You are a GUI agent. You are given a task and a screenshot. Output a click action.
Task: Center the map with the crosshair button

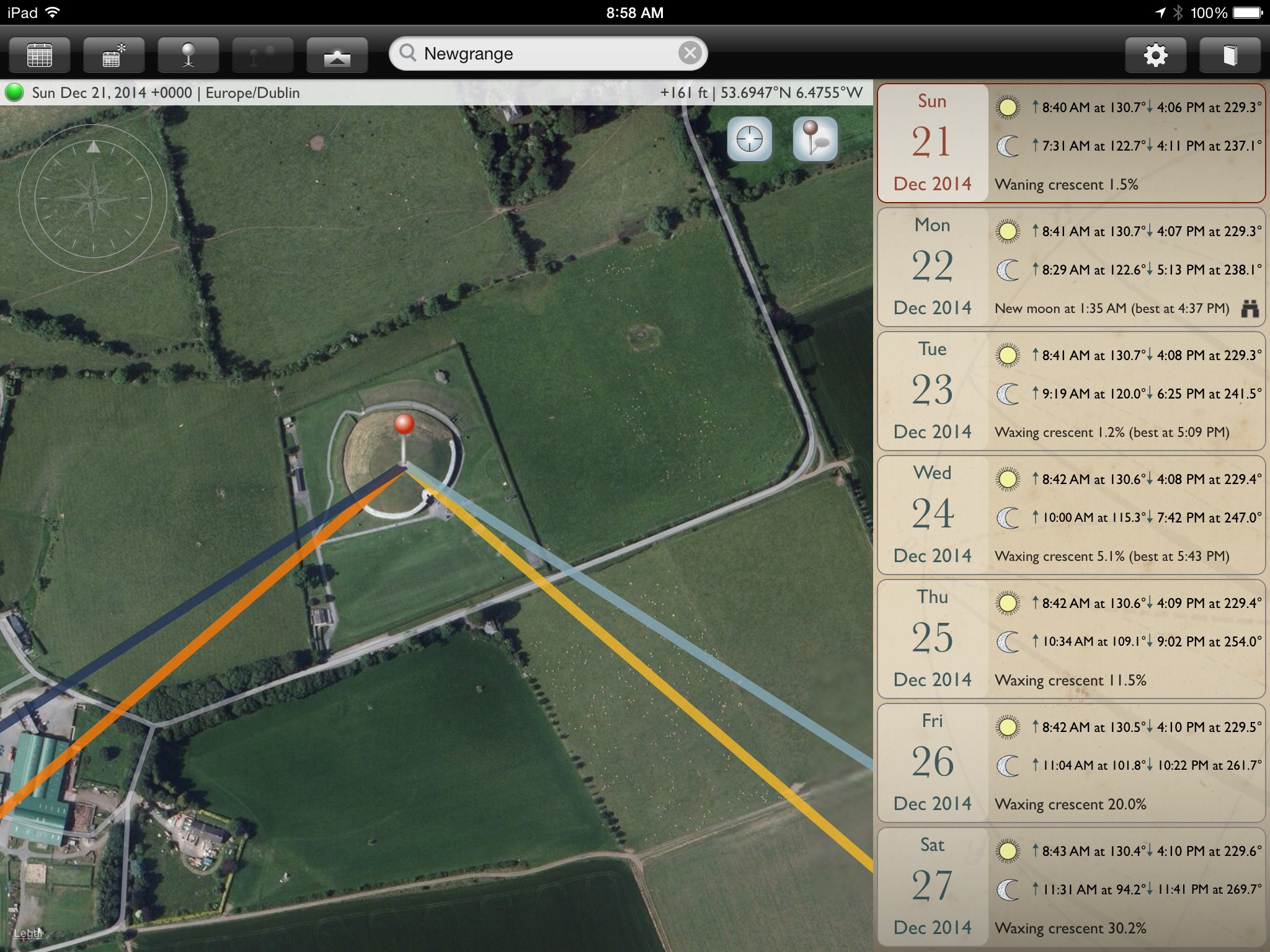coord(750,139)
